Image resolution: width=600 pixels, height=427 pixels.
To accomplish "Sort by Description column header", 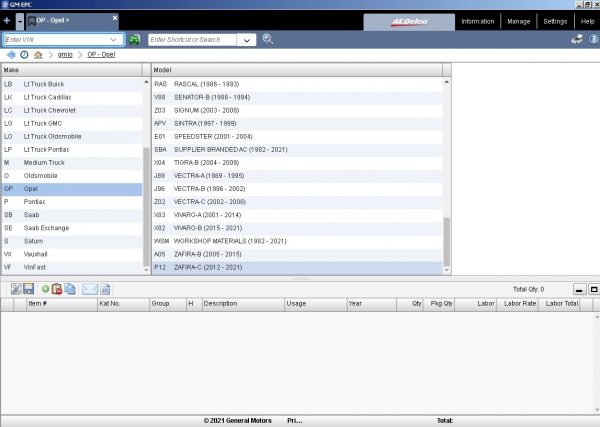I will pos(243,304).
